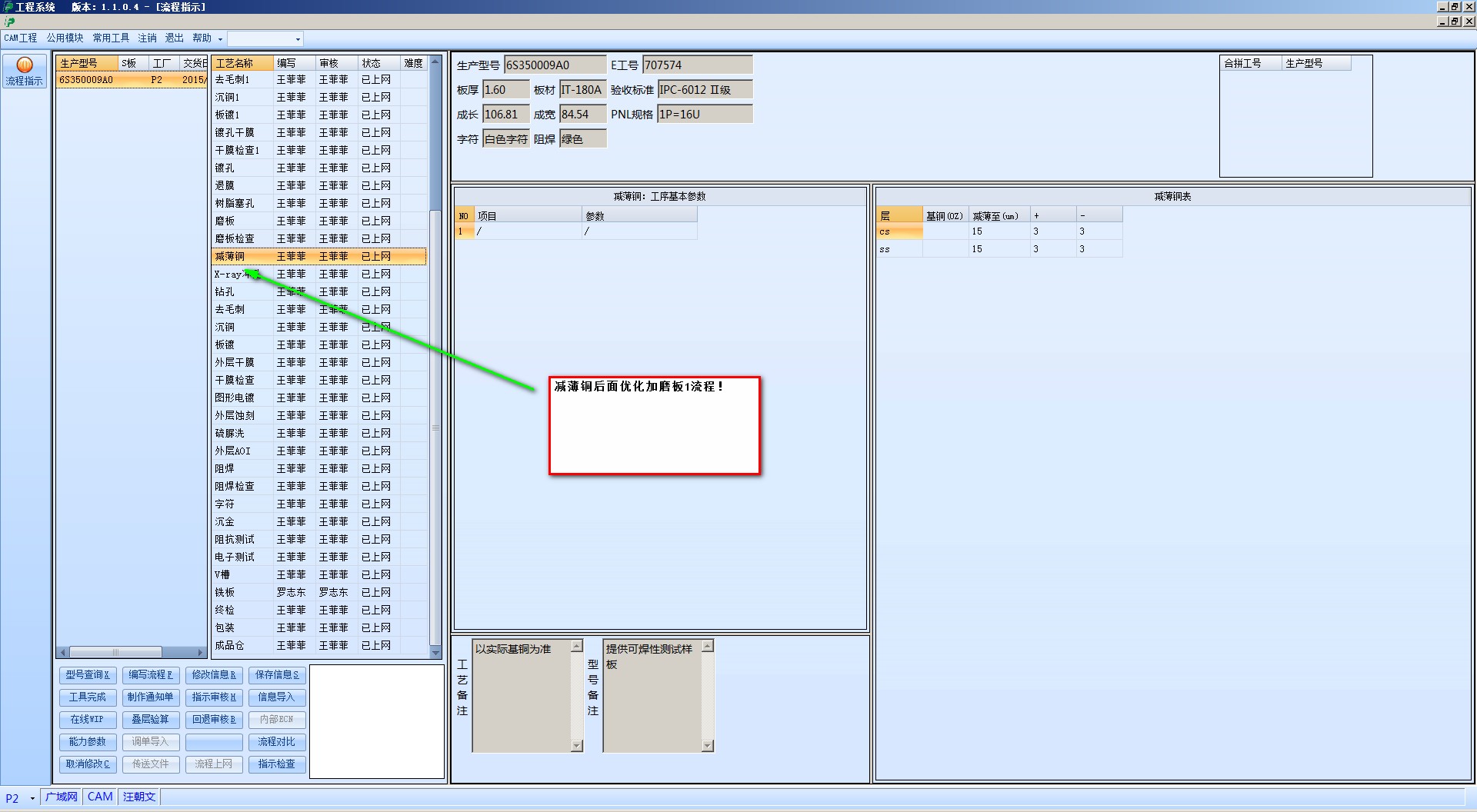
Task: Click 广域网 in the status bar
Action: (x=62, y=797)
